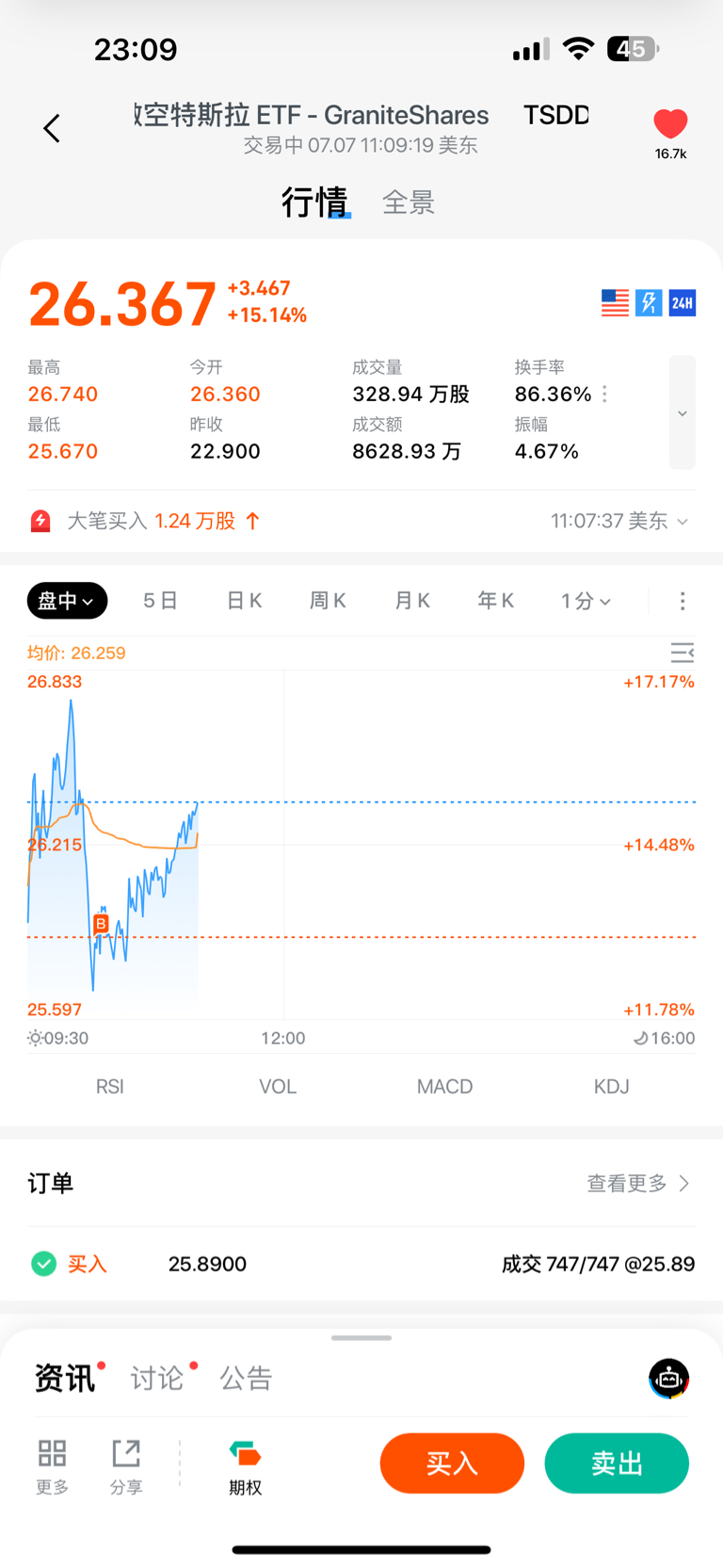The width and height of the screenshot is (723, 1568).
Task: Tap the back arrow icon
Action: click(x=52, y=128)
